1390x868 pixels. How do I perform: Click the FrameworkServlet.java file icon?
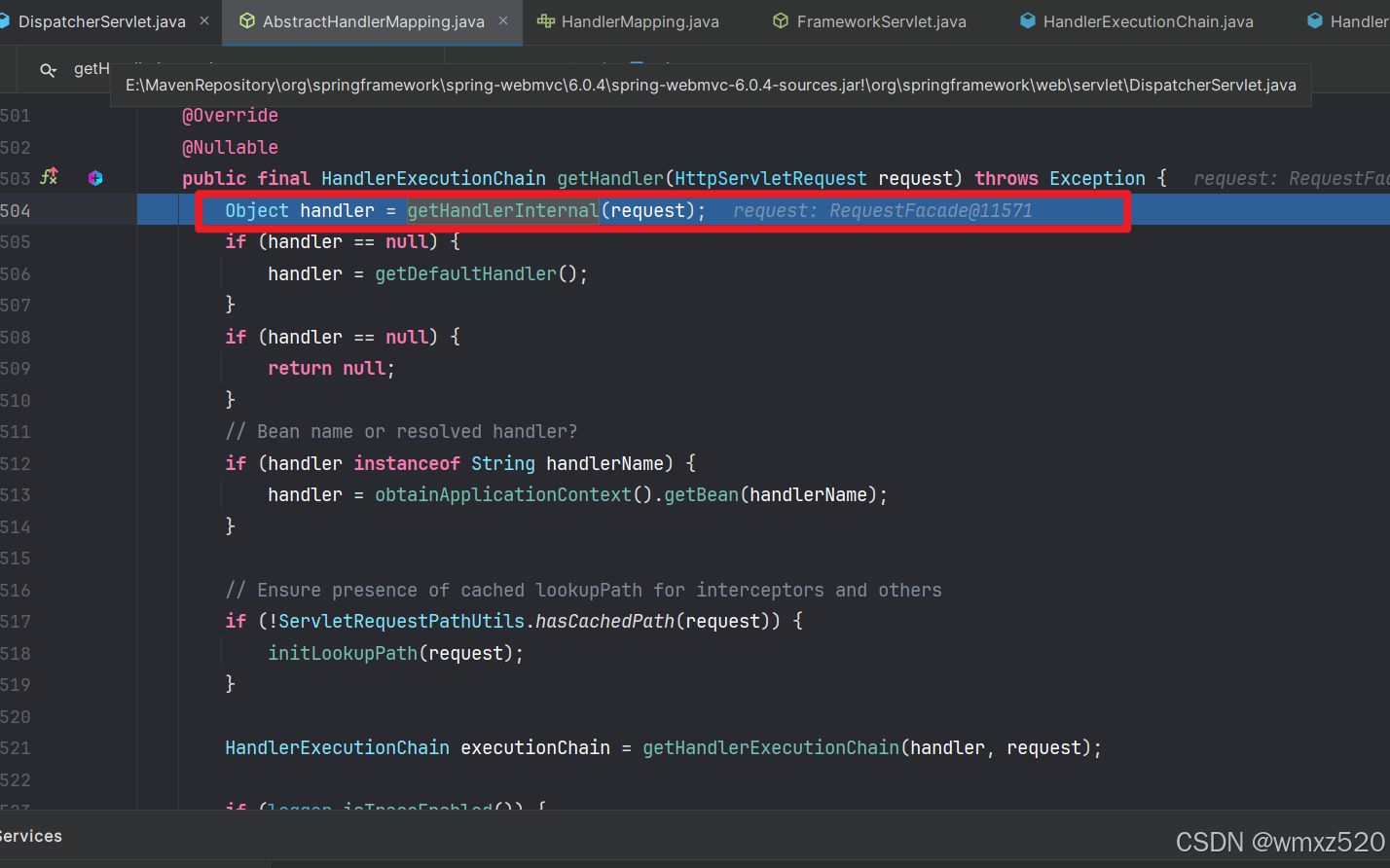[x=781, y=20]
